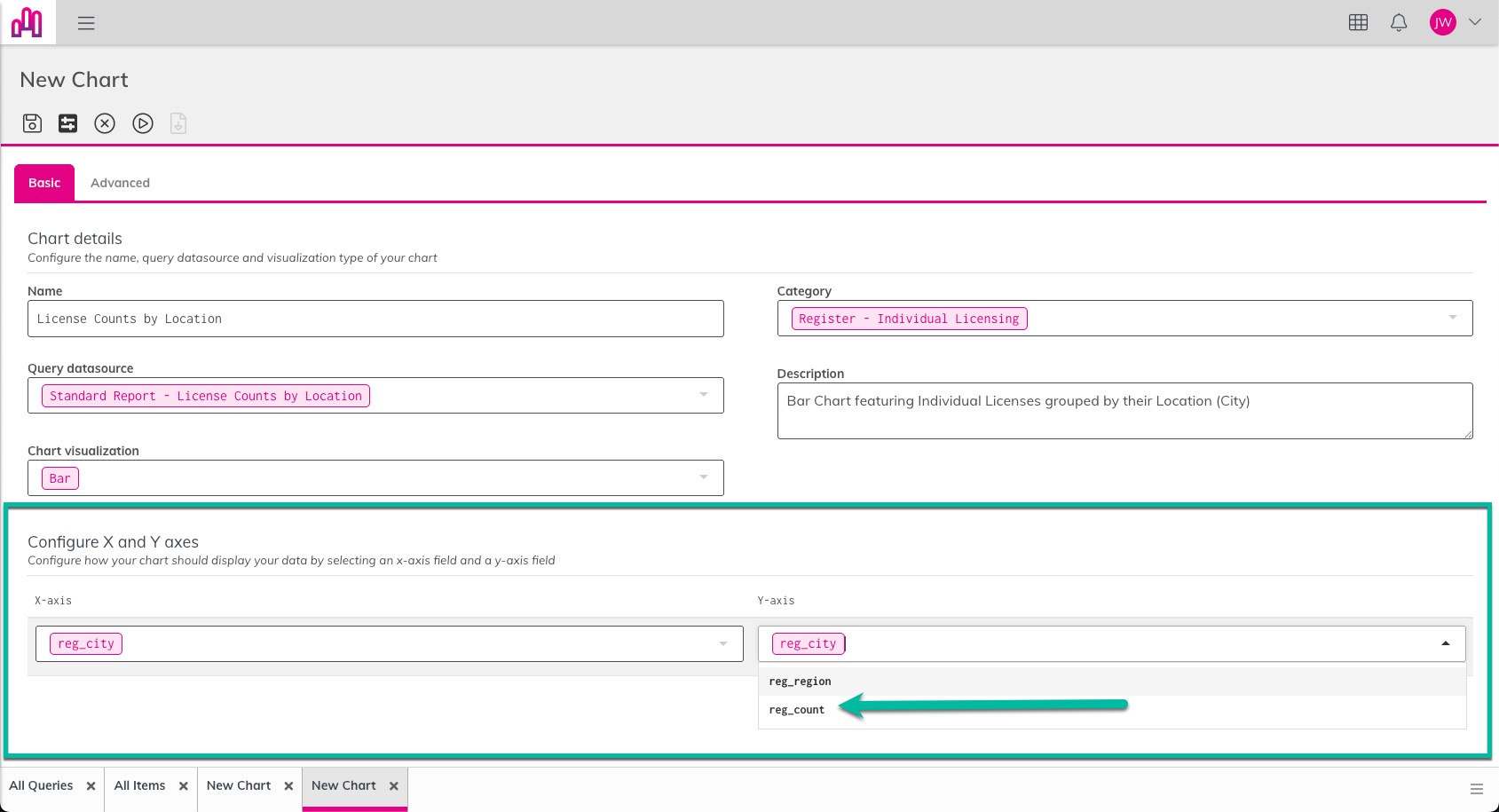
Task: Select reg_count option in Y-axis list
Action: tap(1112, 710)
